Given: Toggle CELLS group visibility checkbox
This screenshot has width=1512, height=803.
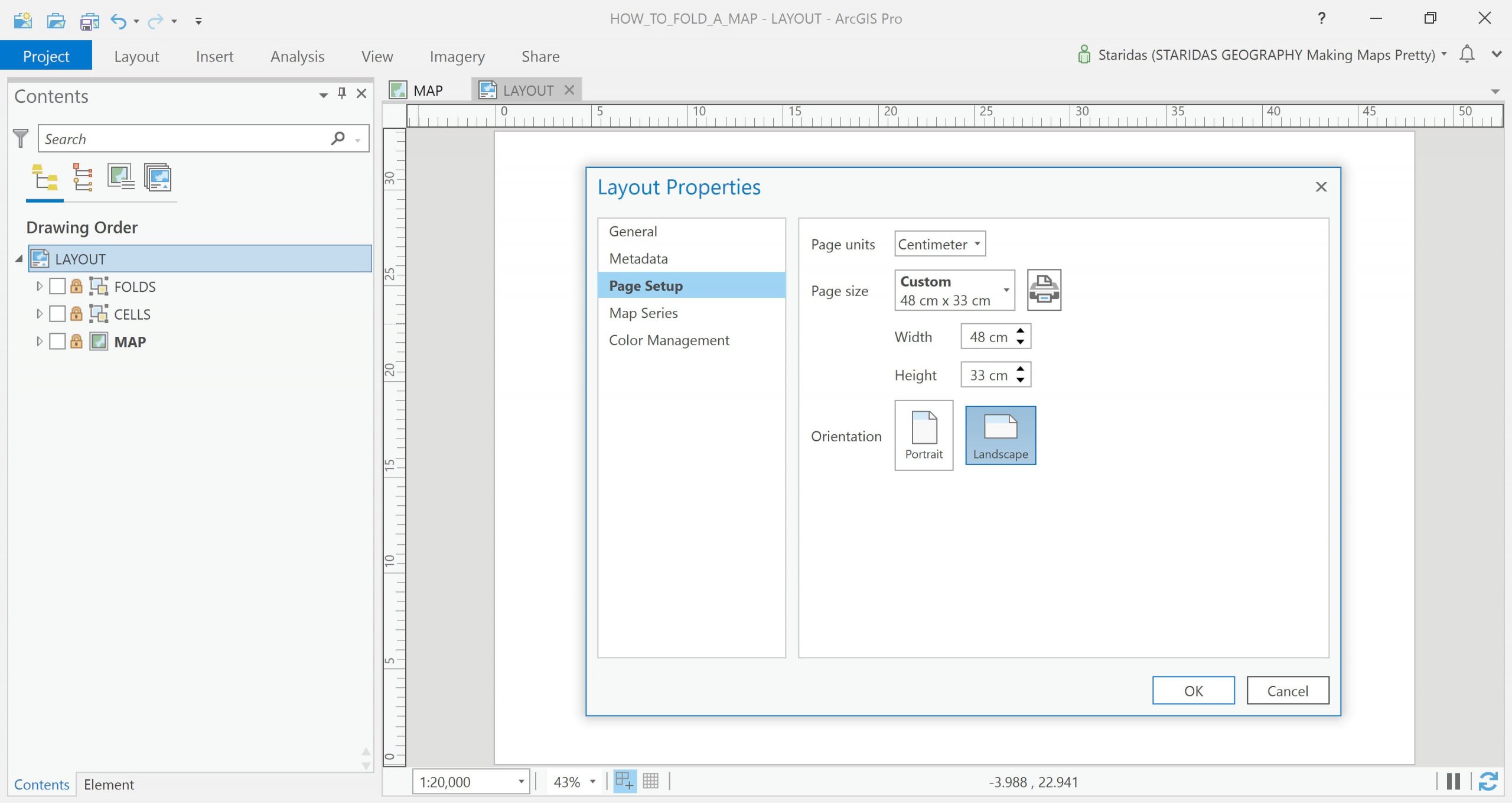Looking at the screenshot, I should [57, 314].
